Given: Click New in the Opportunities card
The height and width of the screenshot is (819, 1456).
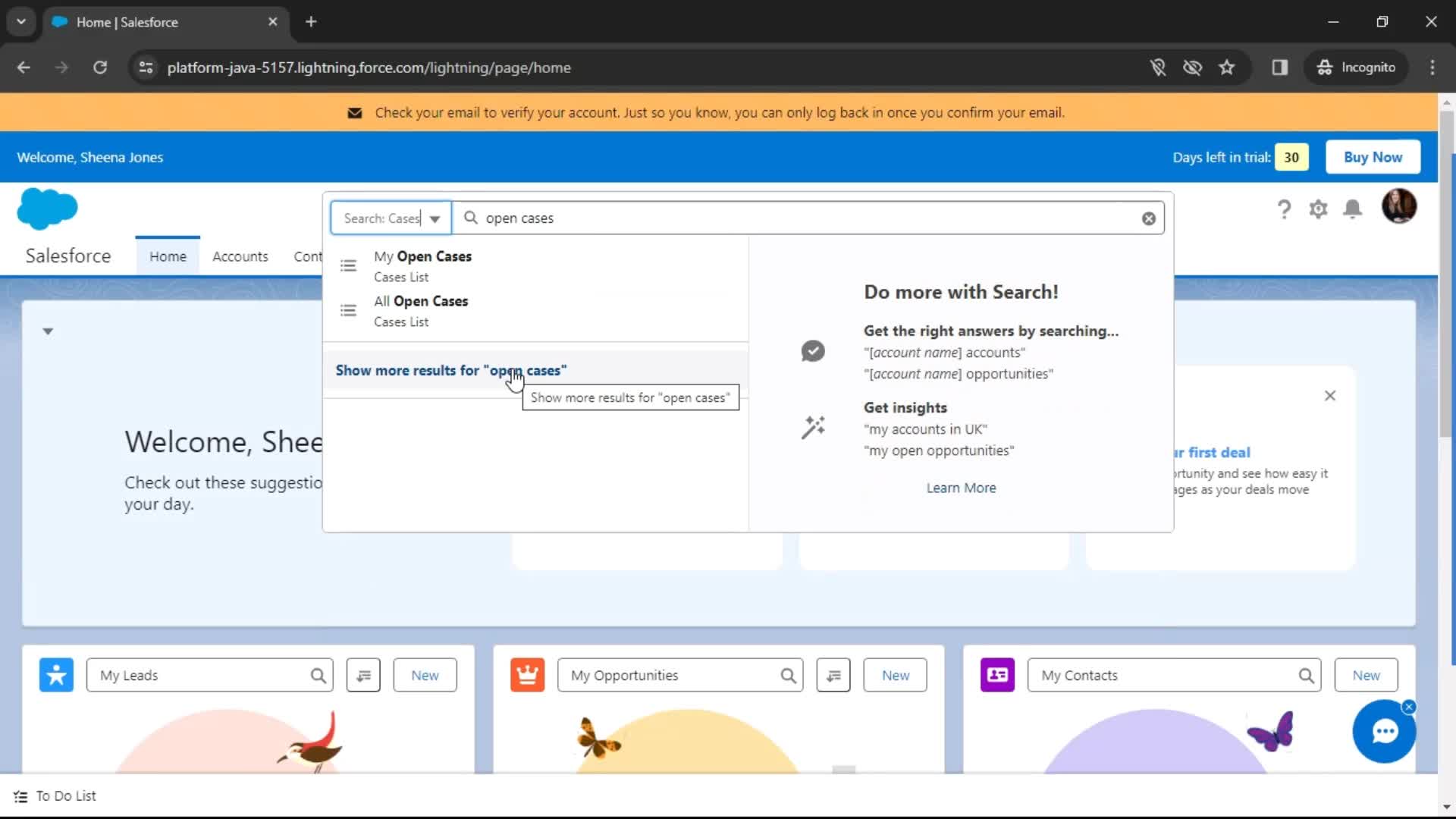Looking at the screenshot, I should tap(895, 675).
